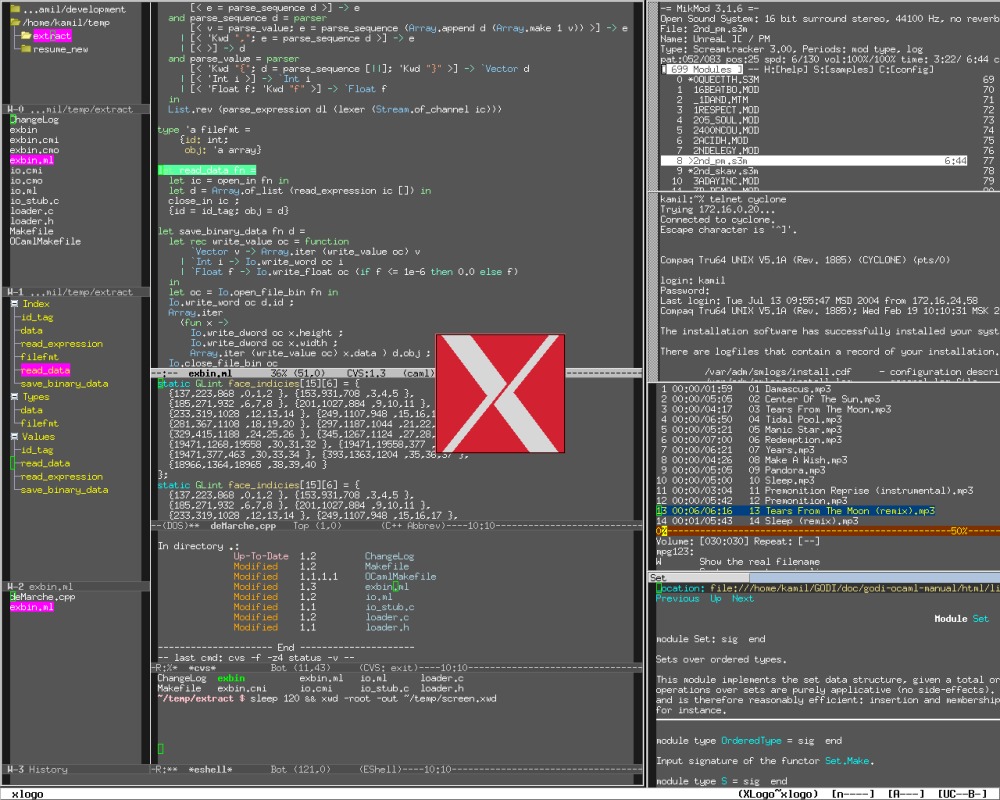Open ChangeLog in the ECB sources list

point(34,119)
